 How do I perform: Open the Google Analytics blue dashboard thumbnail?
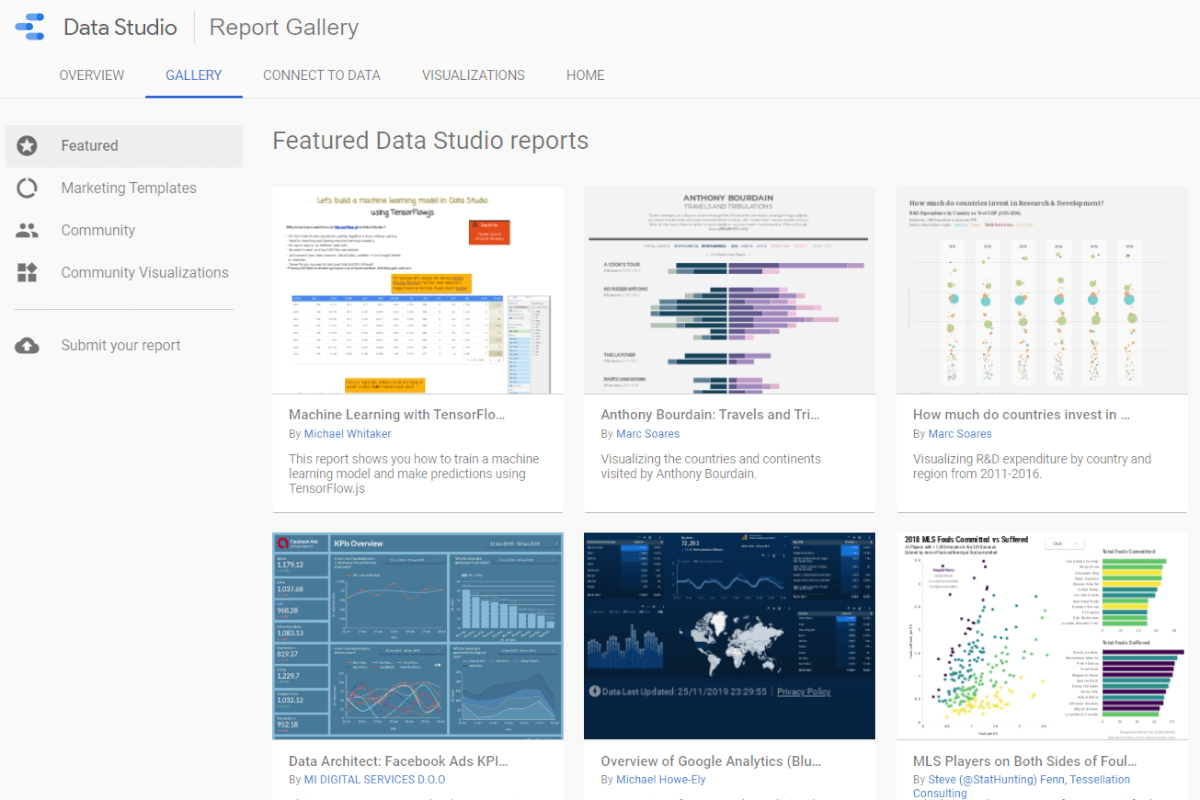tap(730, 636)
